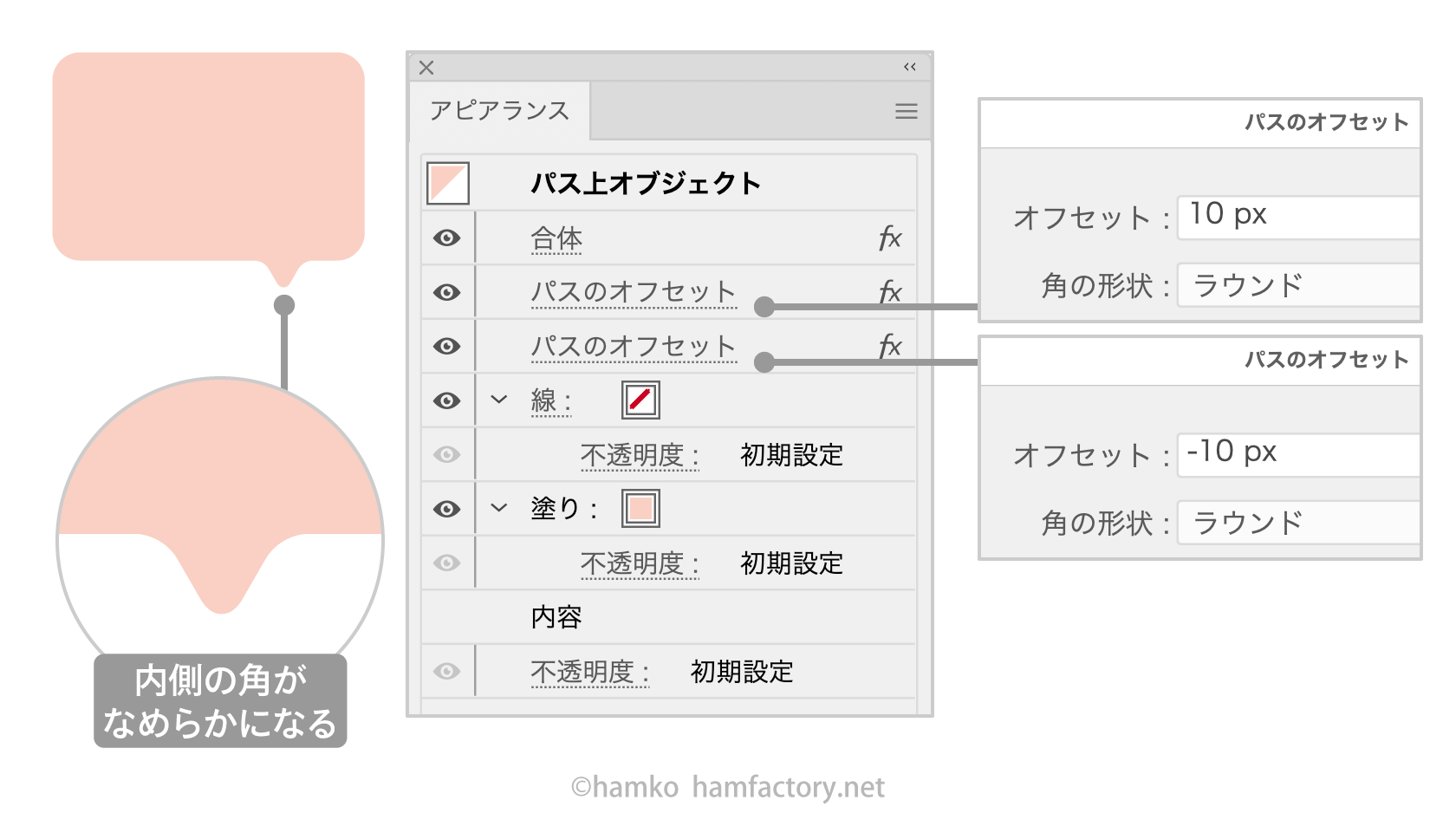The image size is (1456, 820).
Task: Collapse the 線 stroke attribute chevron
Action: [x=499, y=400]
